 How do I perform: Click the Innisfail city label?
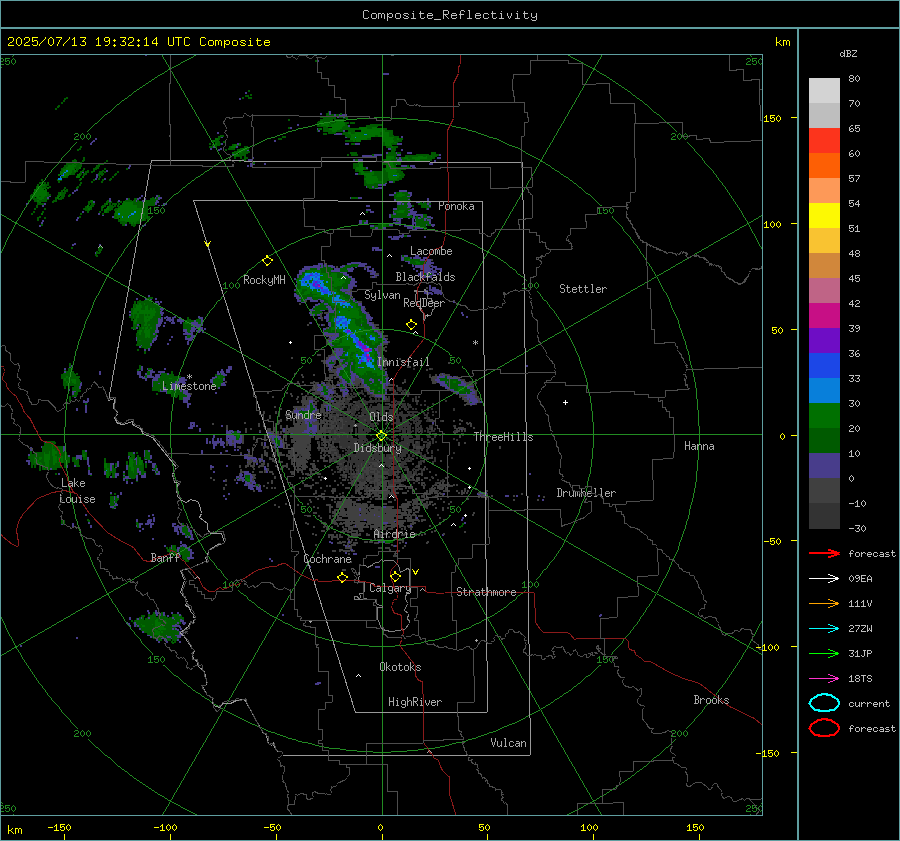tap(403, 362)
